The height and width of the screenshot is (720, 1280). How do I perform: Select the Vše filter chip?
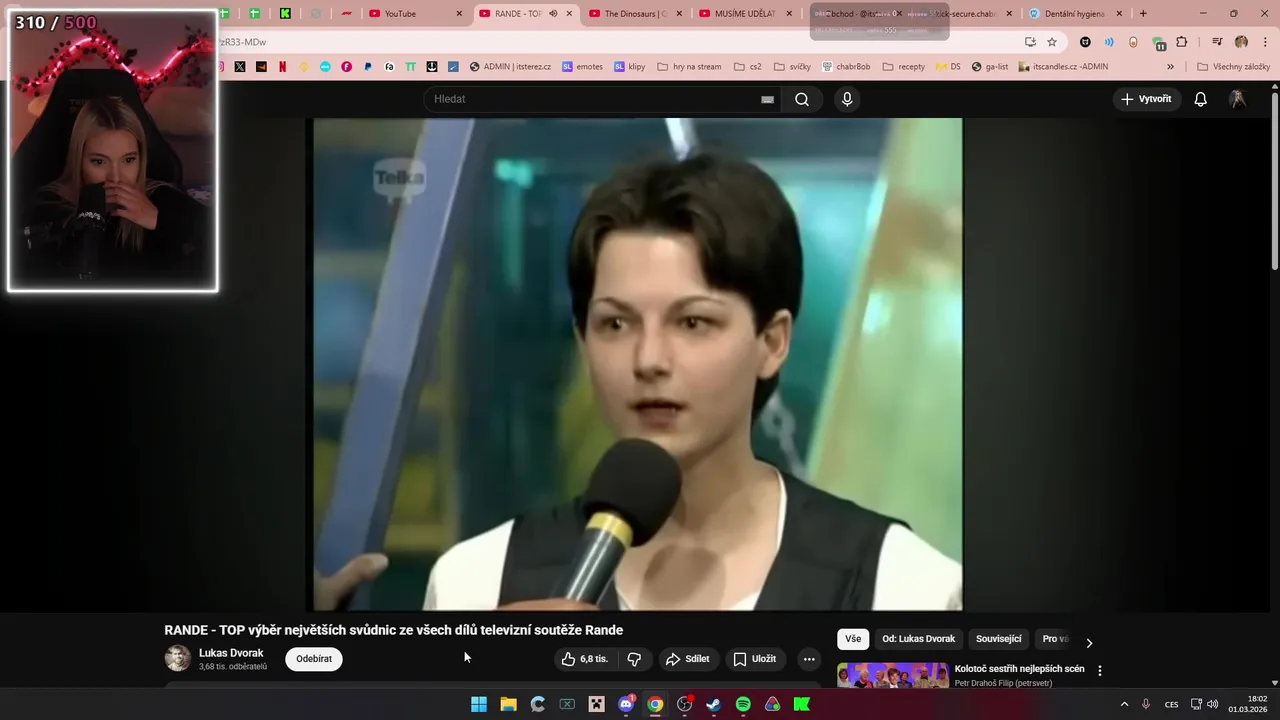(x=853, y=639)
